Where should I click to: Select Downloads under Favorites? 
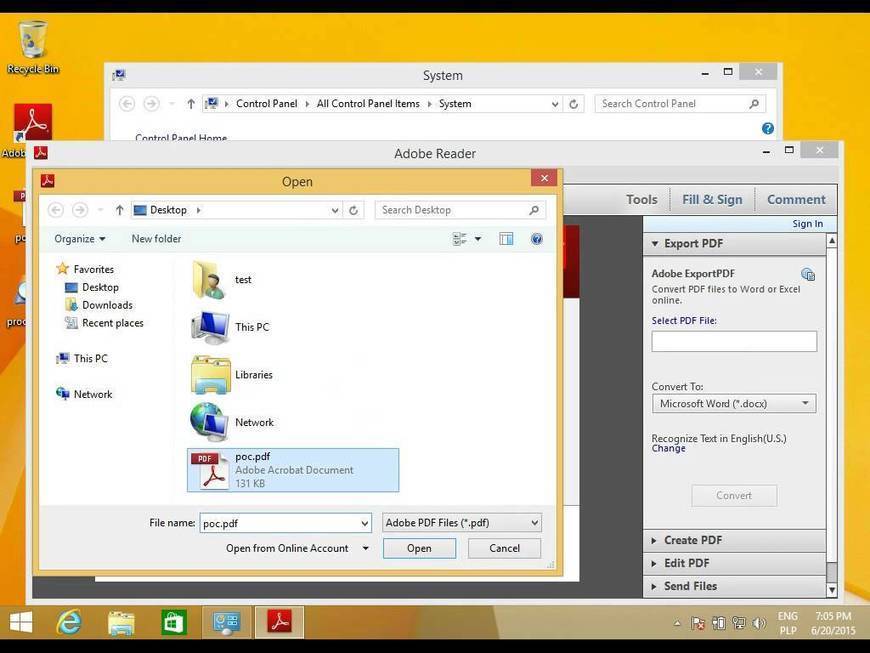(107, 305)
